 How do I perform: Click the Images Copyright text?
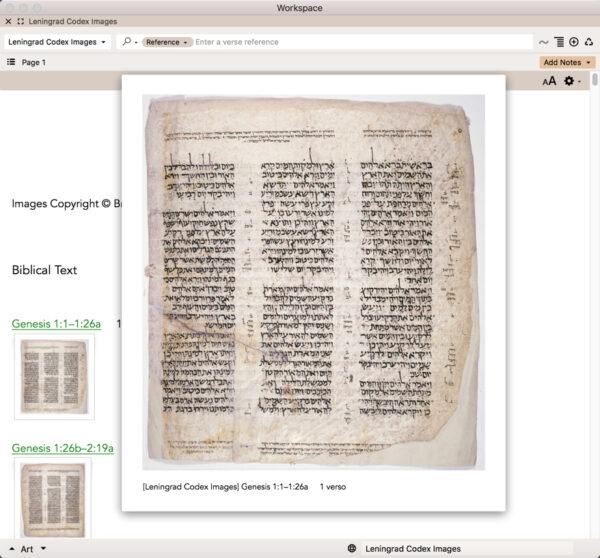pos(66,204)
